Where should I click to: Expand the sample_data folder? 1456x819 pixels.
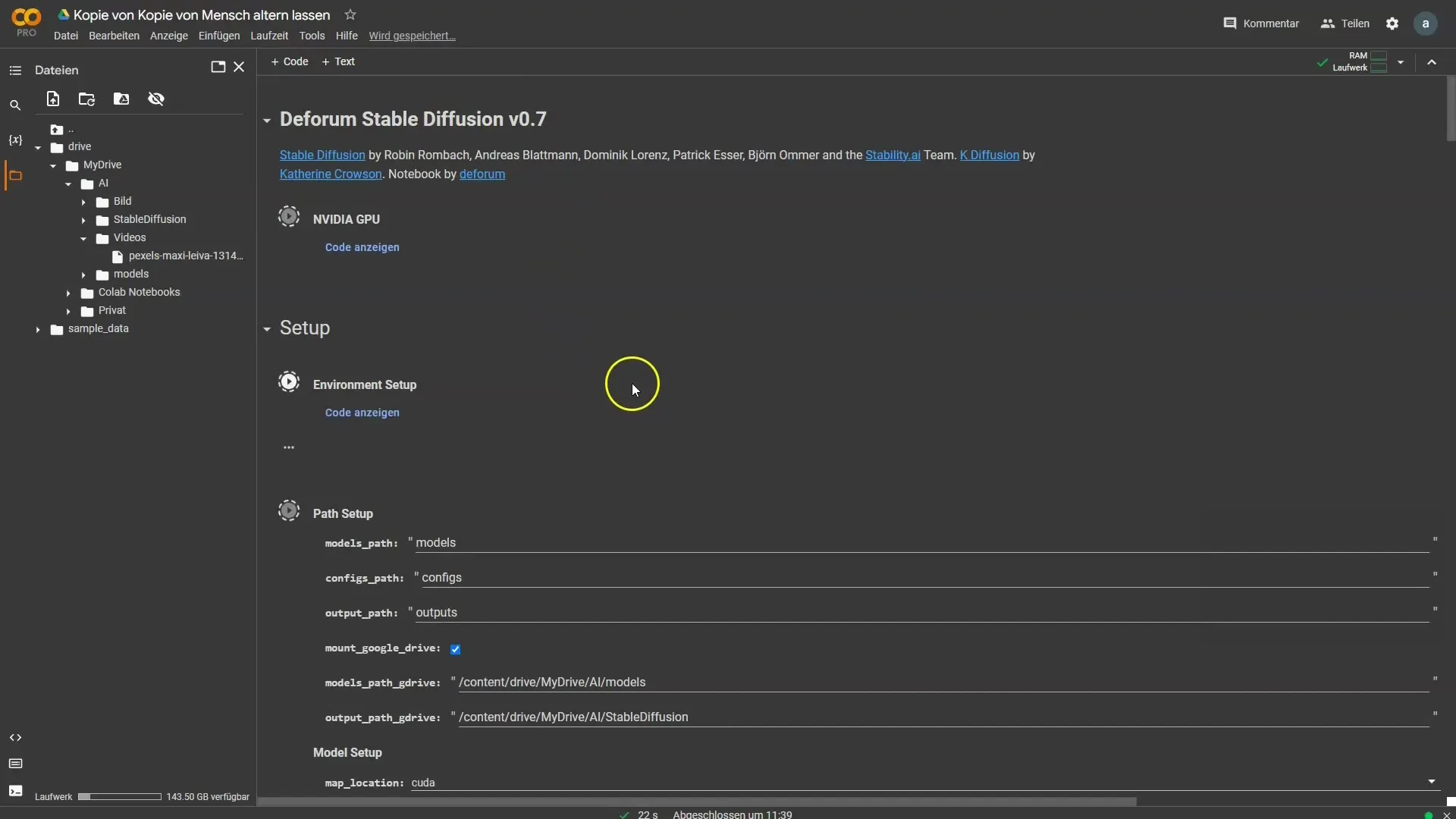point(38,329)
